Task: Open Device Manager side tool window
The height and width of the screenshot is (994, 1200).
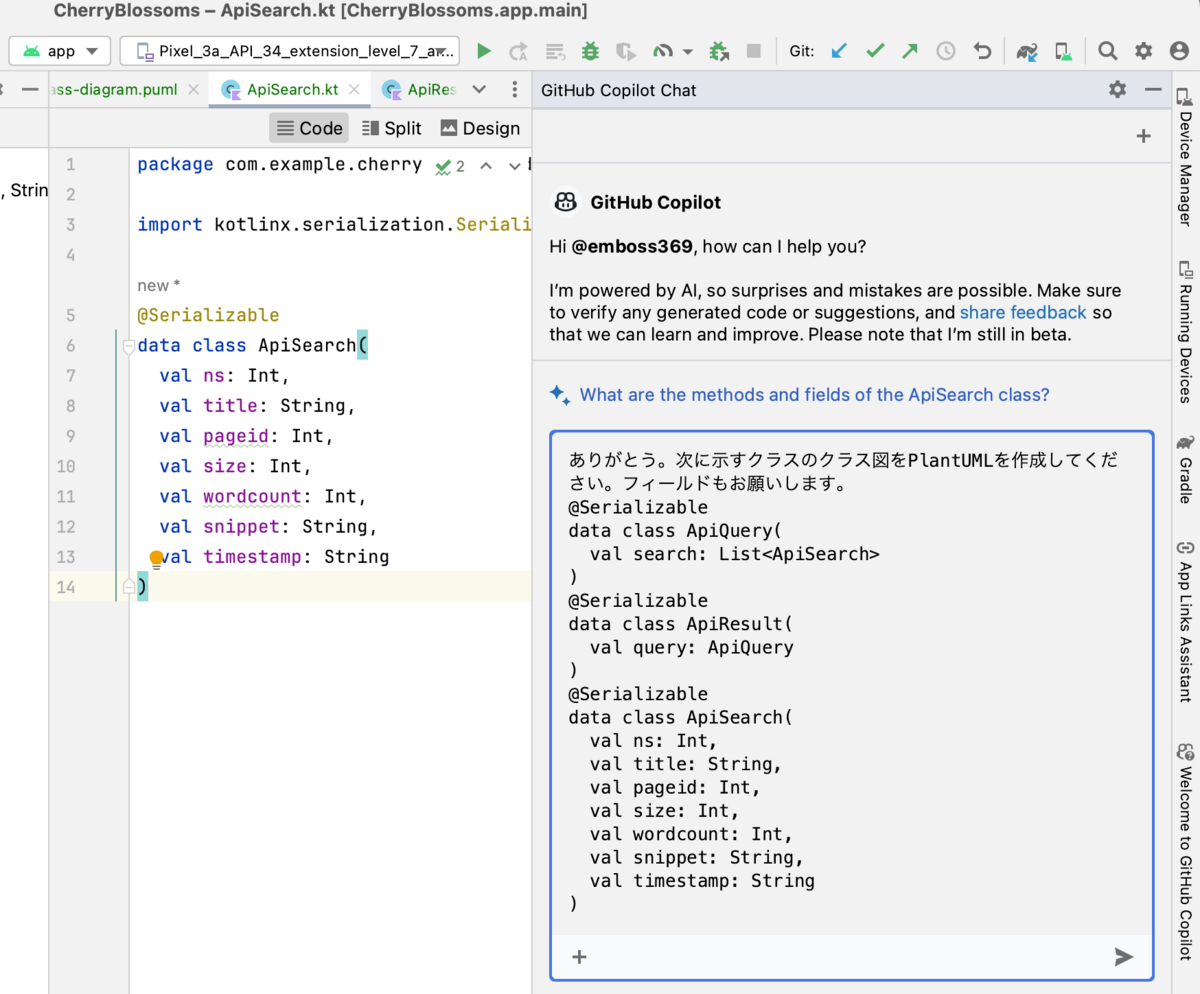Action: (x=1185, y=155)
